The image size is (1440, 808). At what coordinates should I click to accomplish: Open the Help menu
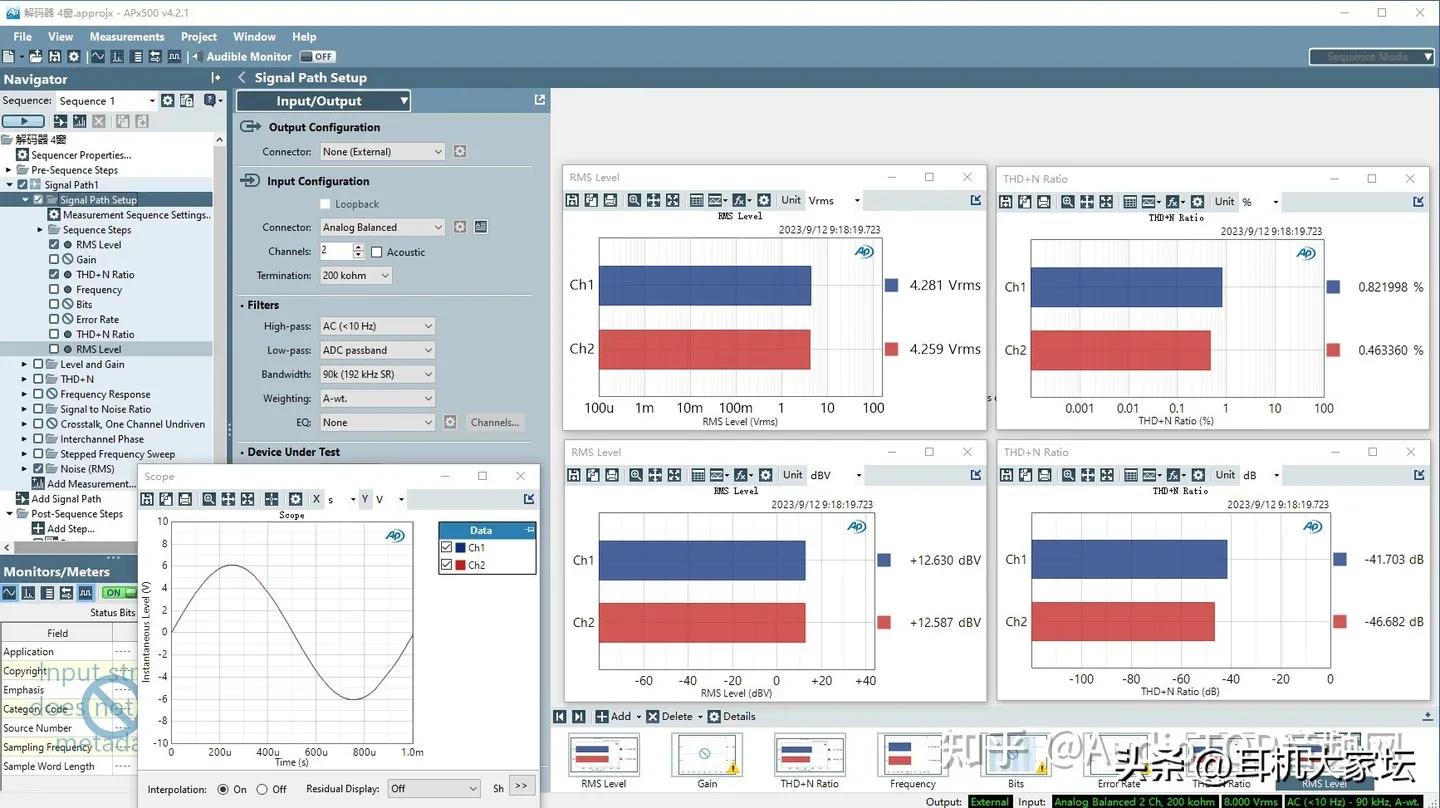click(304, 37)
